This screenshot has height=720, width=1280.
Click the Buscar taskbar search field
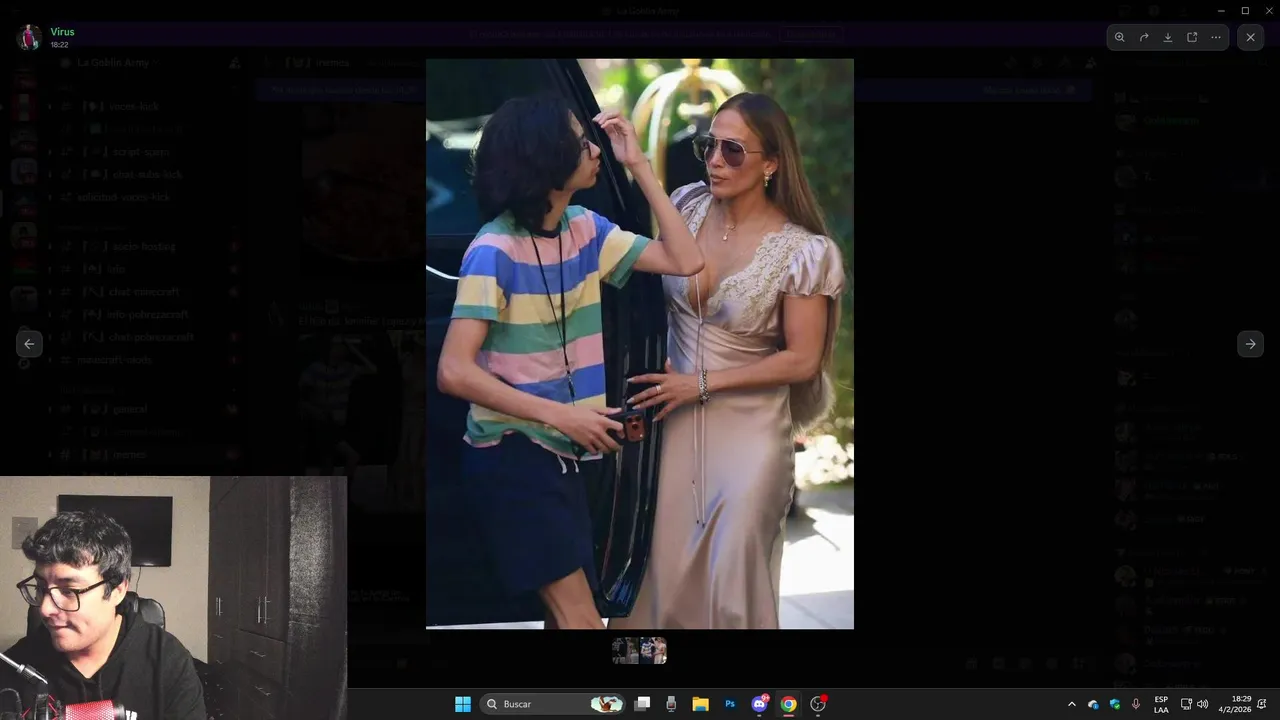click(x=553, y=704)
